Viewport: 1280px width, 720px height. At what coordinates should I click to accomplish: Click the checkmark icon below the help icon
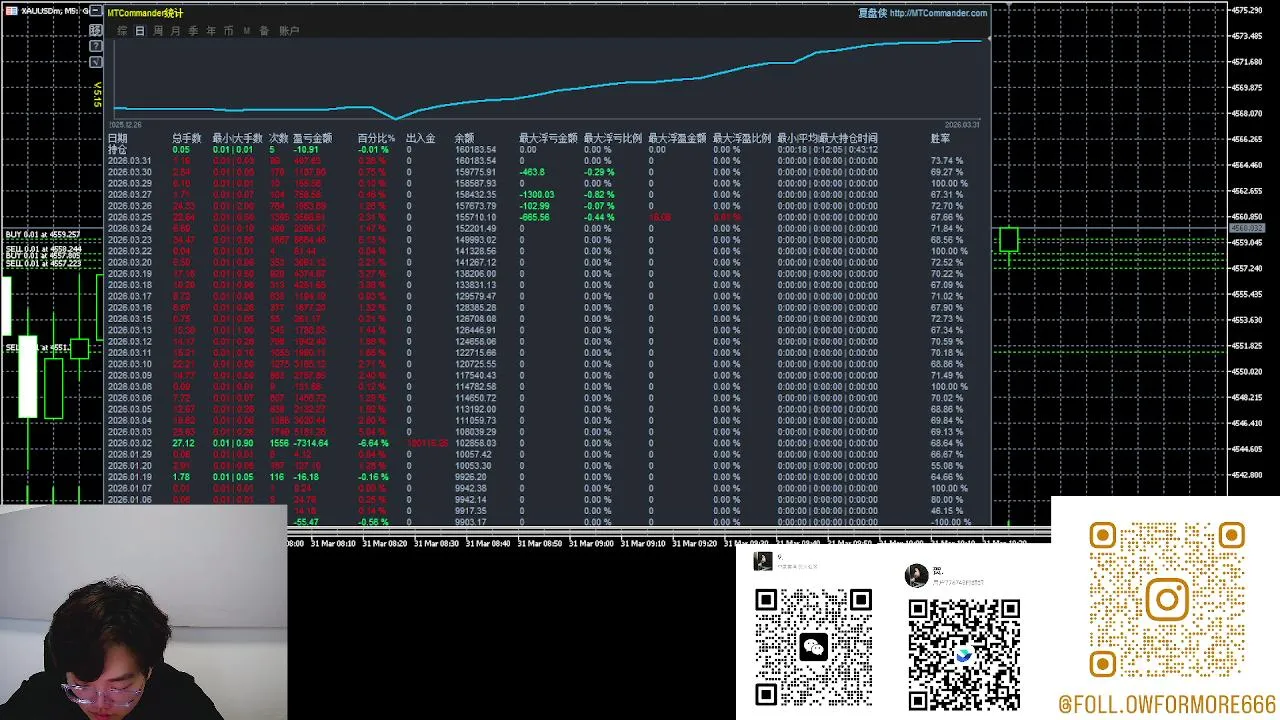(96, 62)
